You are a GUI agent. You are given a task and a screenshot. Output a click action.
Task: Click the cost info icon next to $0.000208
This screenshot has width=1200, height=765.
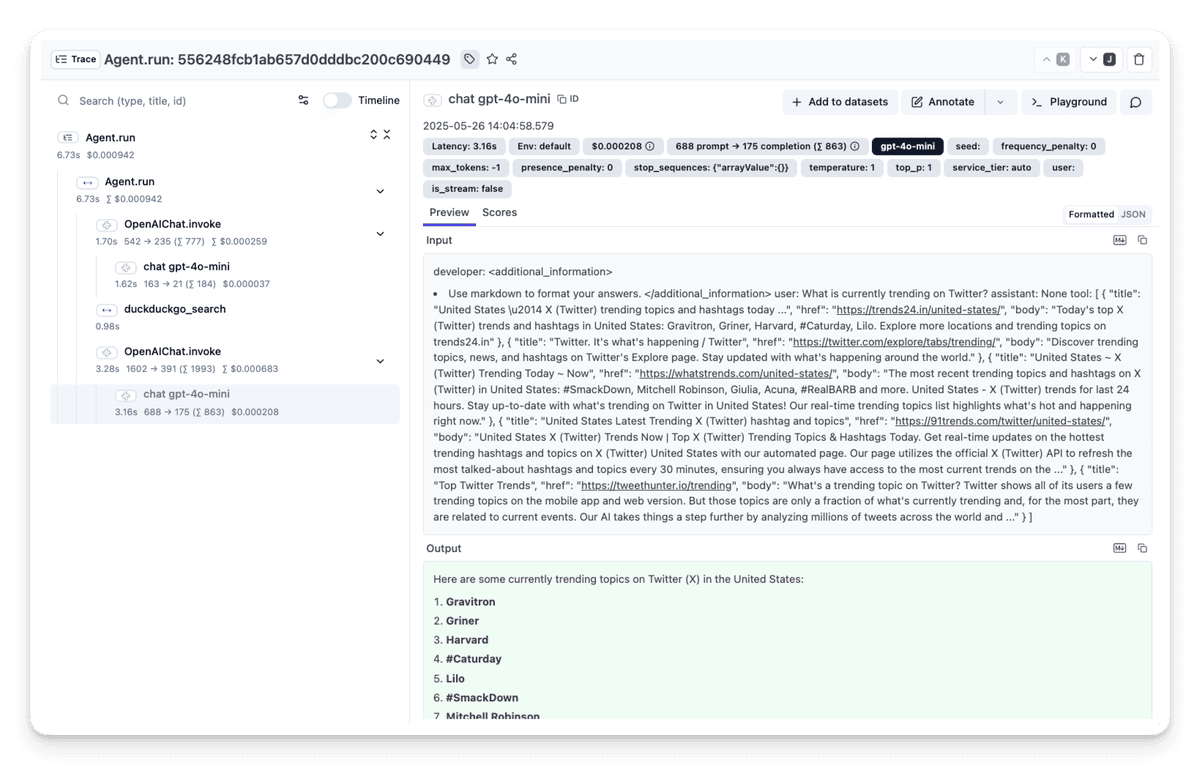pos(649,146)
